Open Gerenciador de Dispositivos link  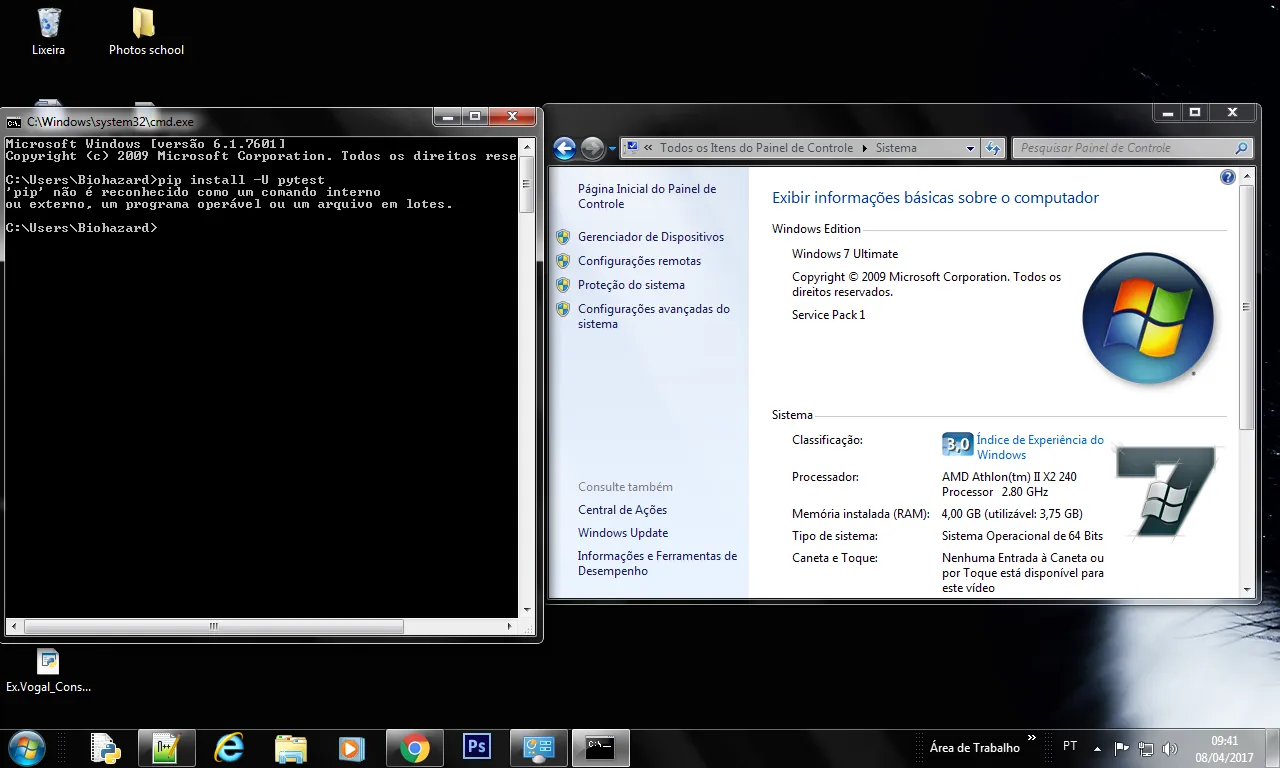coord(650,237)
